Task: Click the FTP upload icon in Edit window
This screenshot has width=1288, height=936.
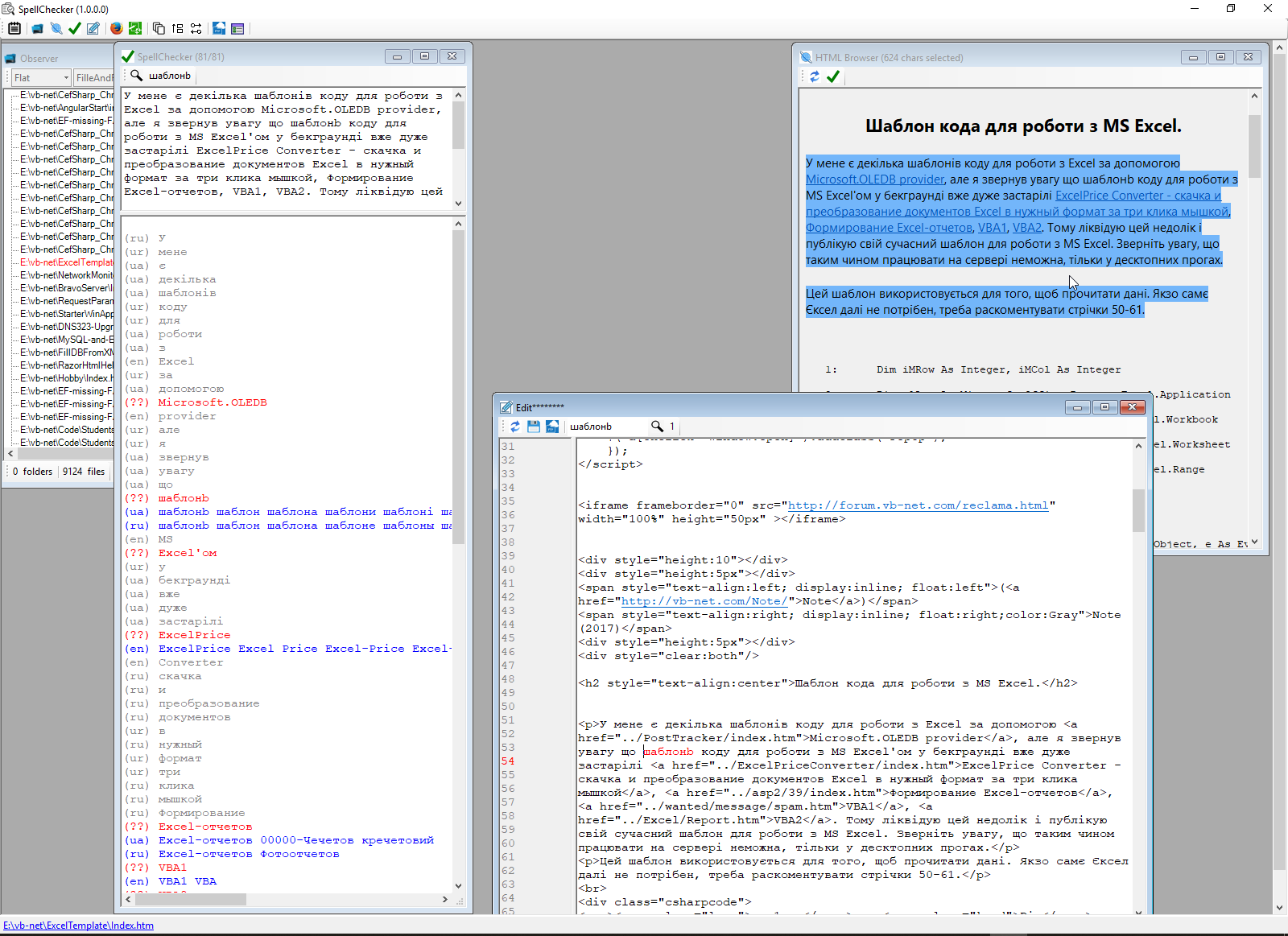Action: point(552,427)
